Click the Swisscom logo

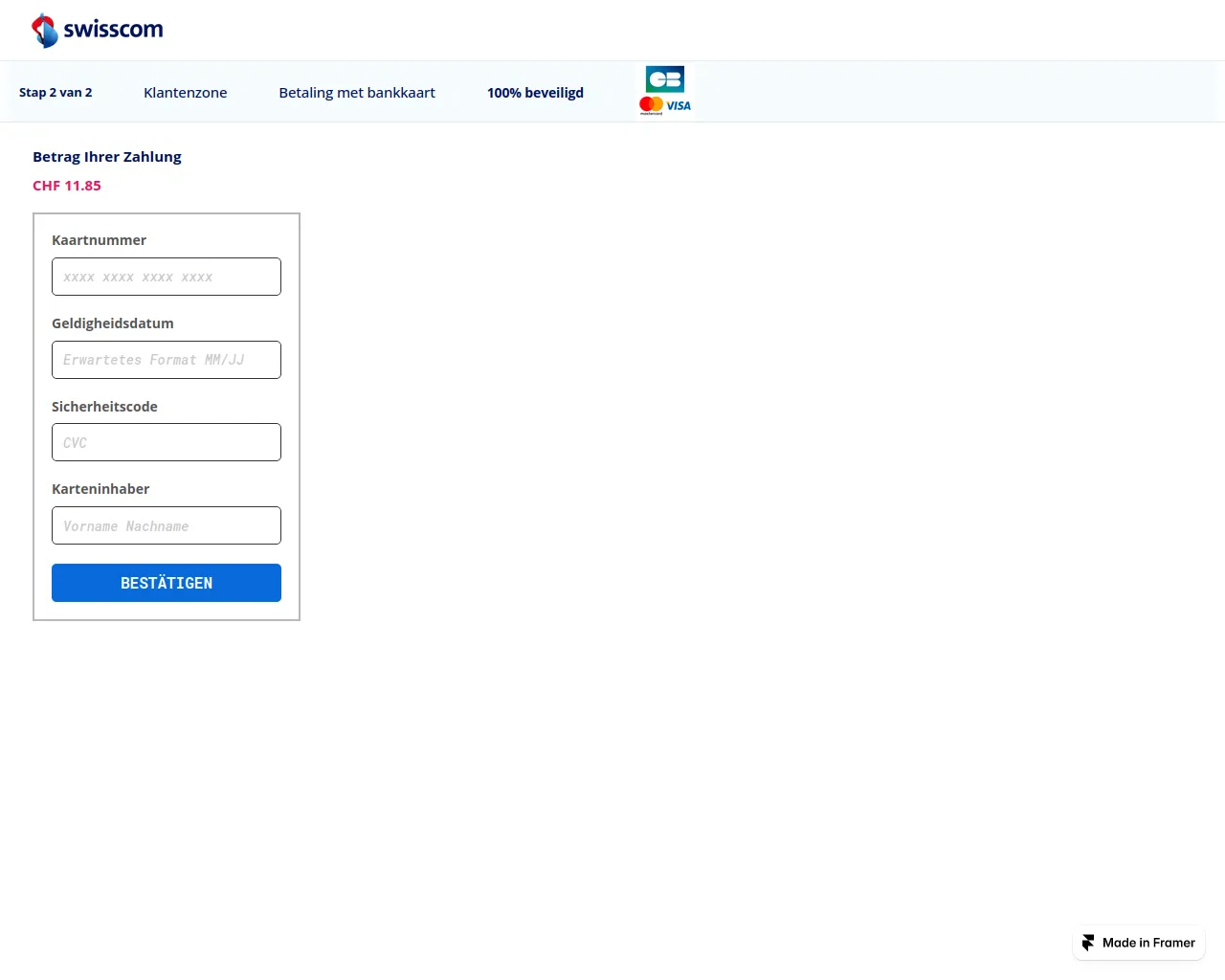97,30
